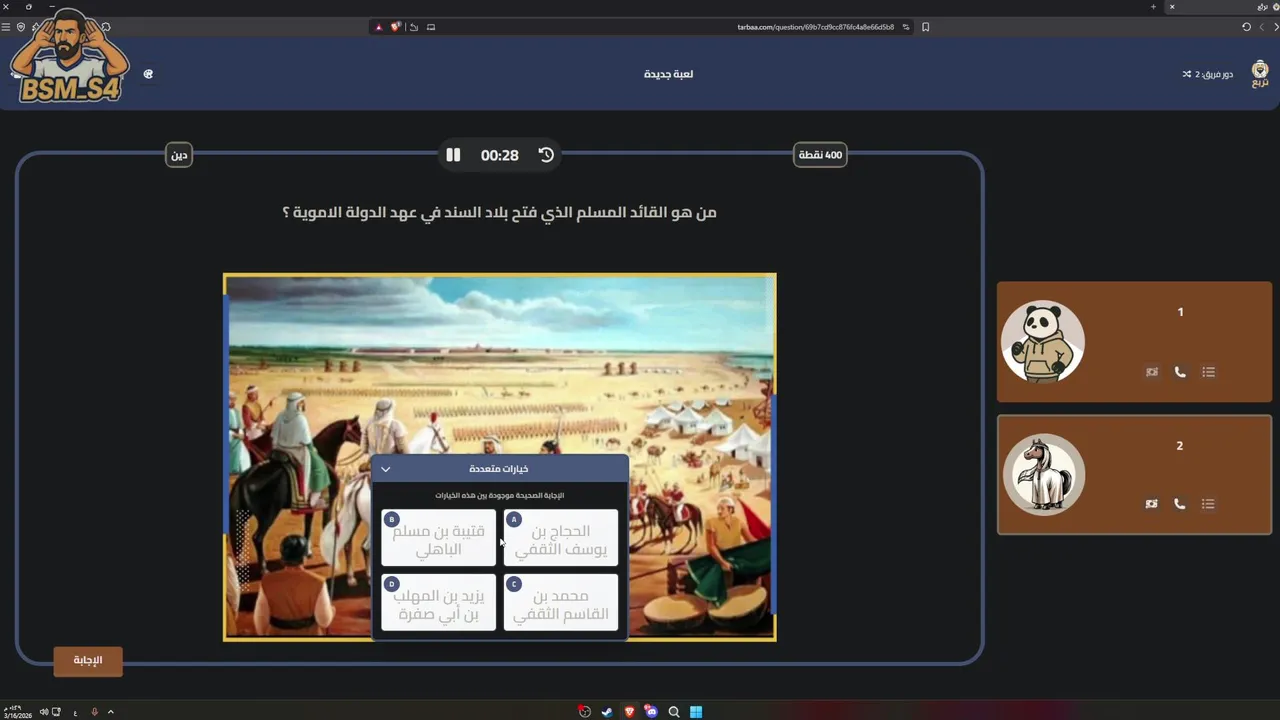Image resolution: width=1280 pixels, height=720 pixels.
Task: Expand the system tray hidden icons arrow
Action: coord(110,712)
